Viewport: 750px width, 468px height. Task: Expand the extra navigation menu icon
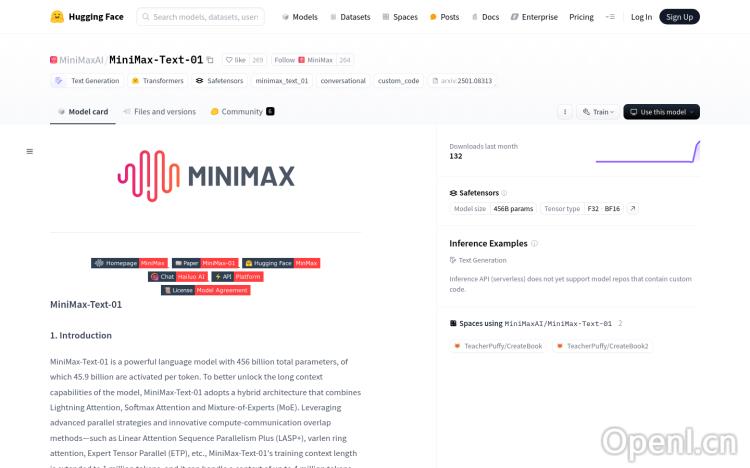pos(610,17)
